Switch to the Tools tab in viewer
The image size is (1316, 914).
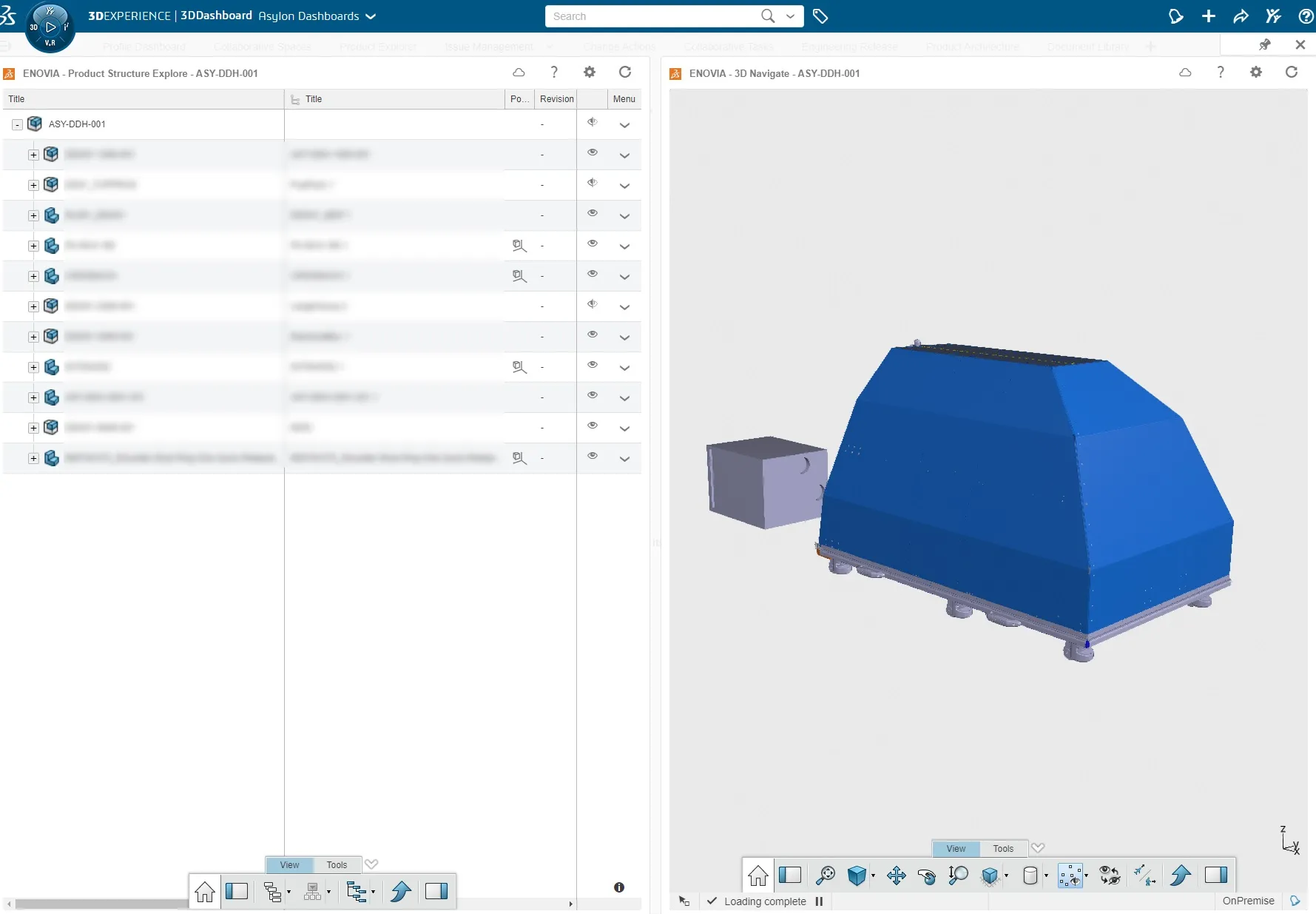(x=1003, y=848)
